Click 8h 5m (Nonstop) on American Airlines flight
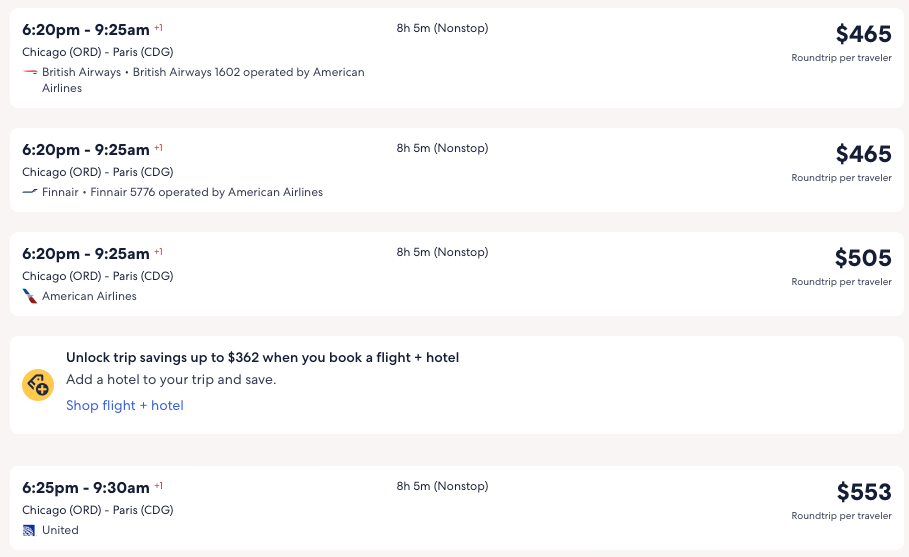 pyautogui.click(x=442, y=252)
